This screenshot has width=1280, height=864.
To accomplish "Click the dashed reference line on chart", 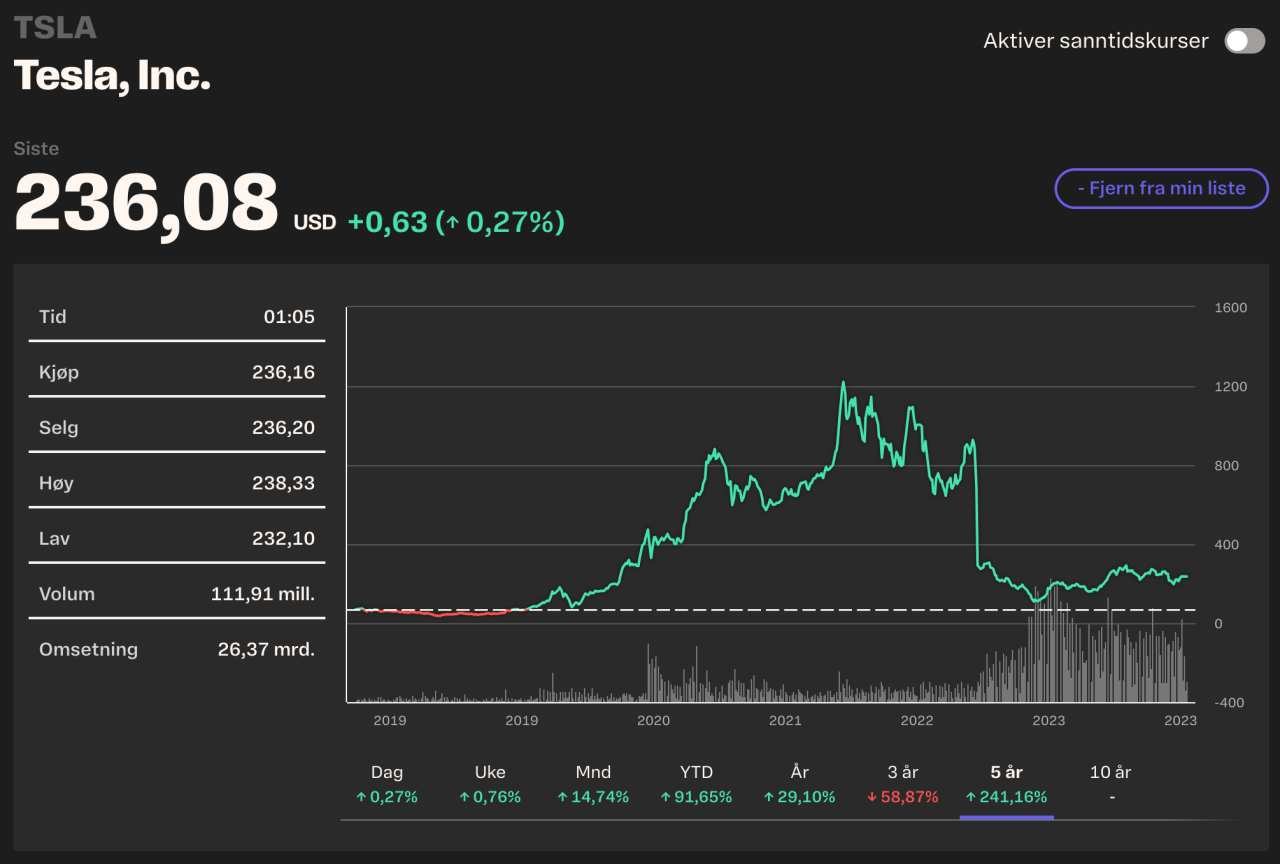I will pos(800,609).
